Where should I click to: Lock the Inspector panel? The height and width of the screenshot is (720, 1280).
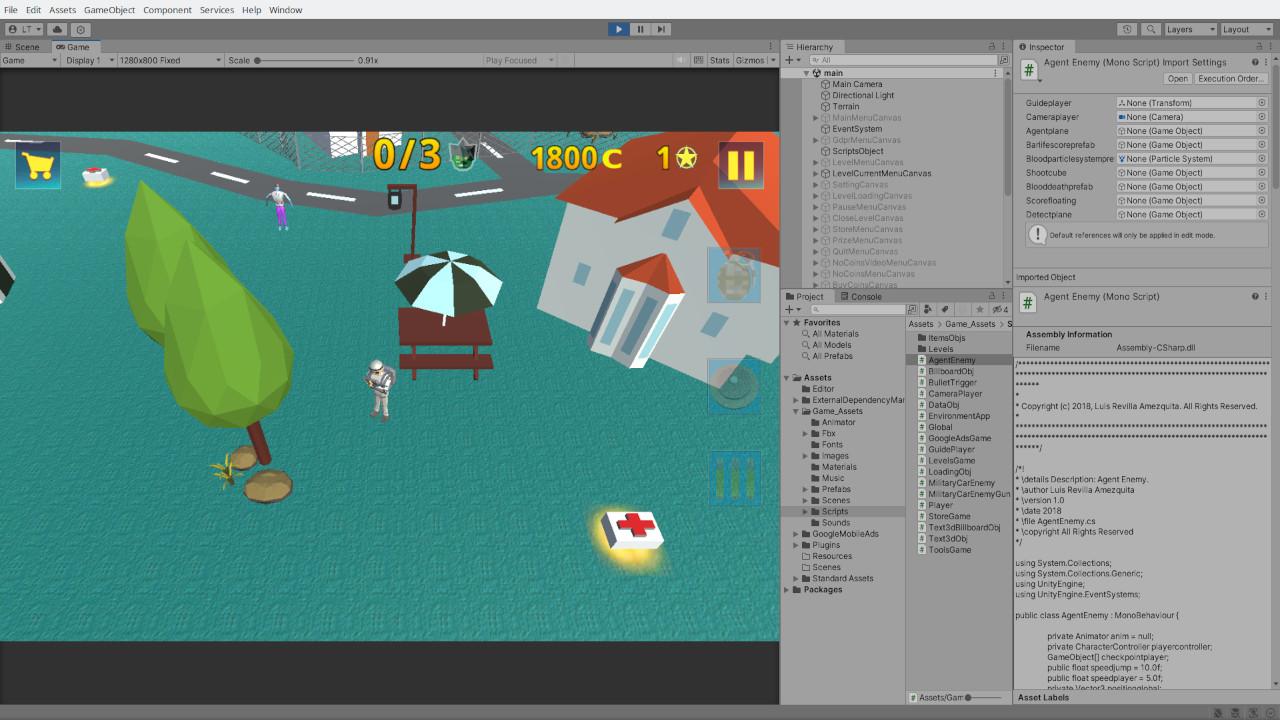point(1259,46)
